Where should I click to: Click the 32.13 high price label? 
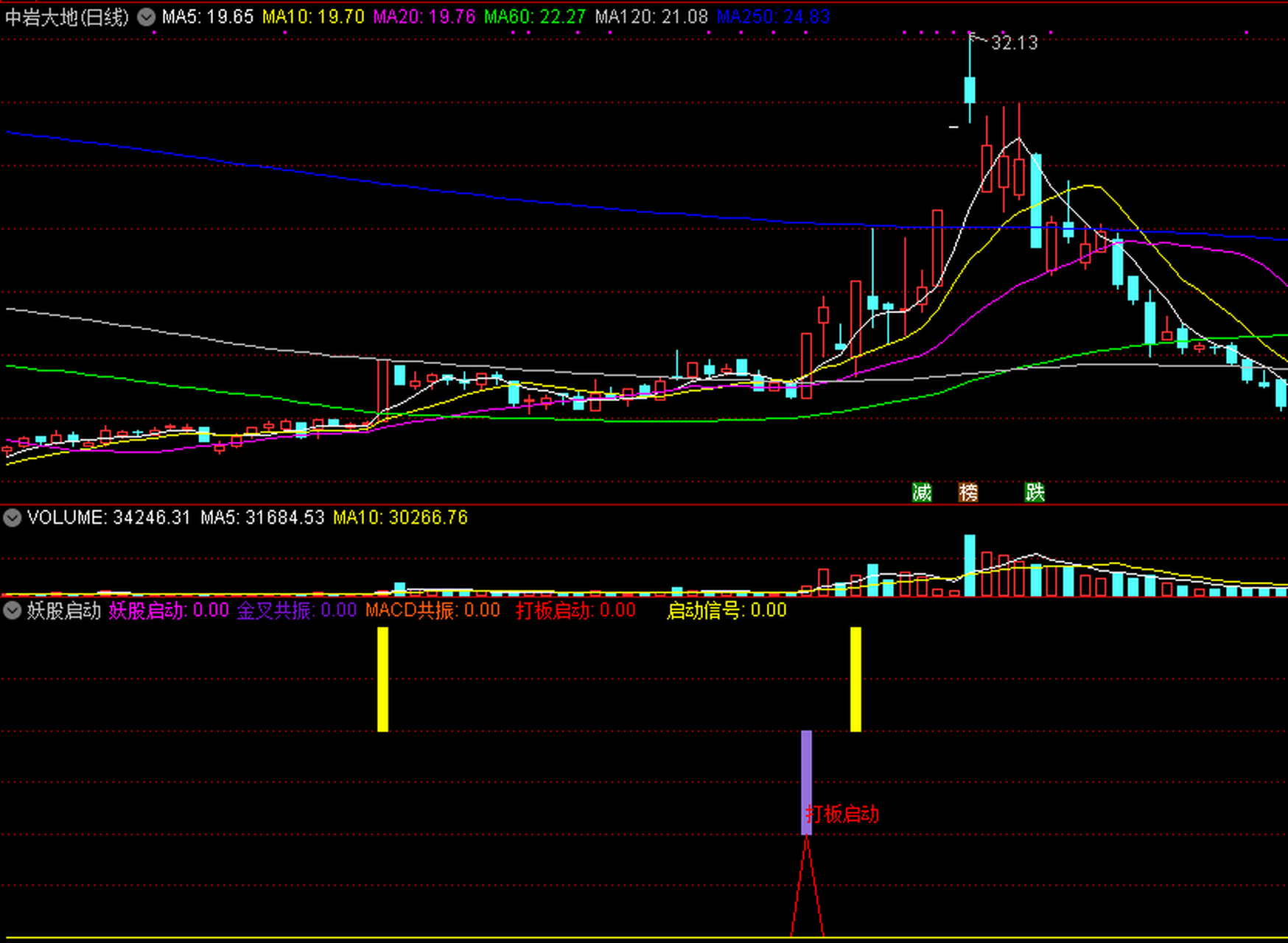coord(1014,43)
